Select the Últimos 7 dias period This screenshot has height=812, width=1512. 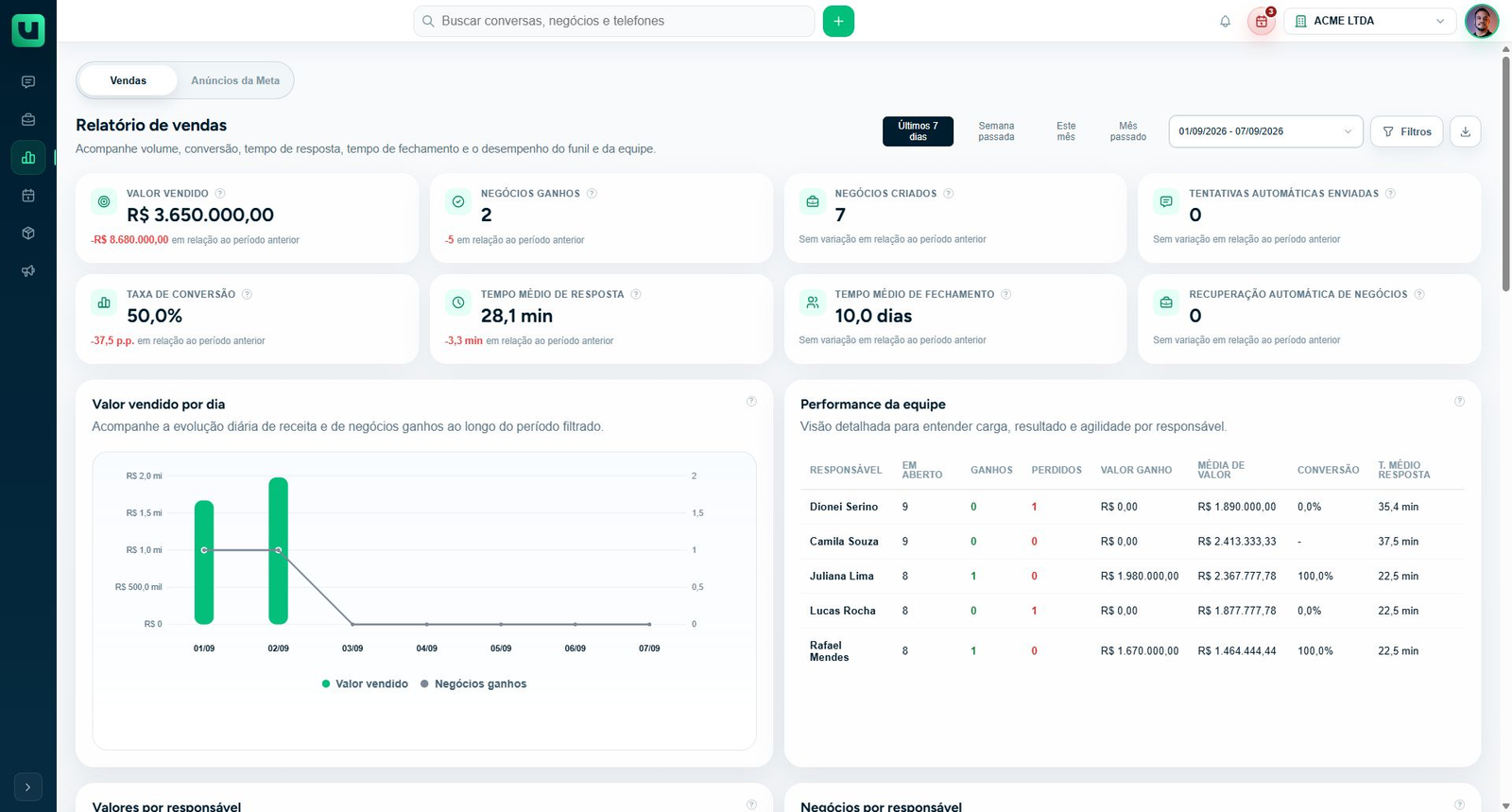pos(918,131)
